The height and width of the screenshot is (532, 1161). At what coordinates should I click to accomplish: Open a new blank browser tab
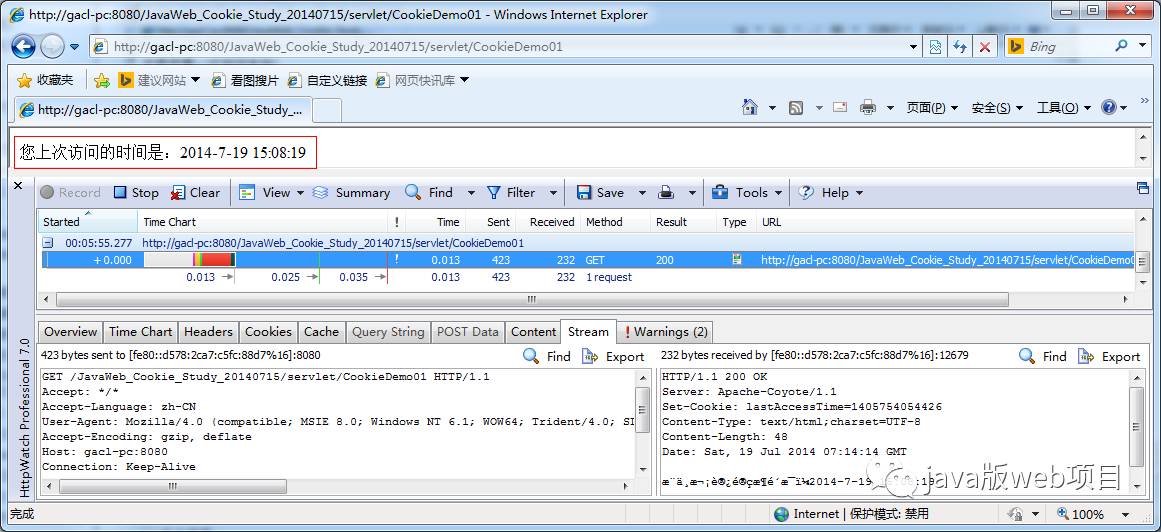click(x=327, y=110)
